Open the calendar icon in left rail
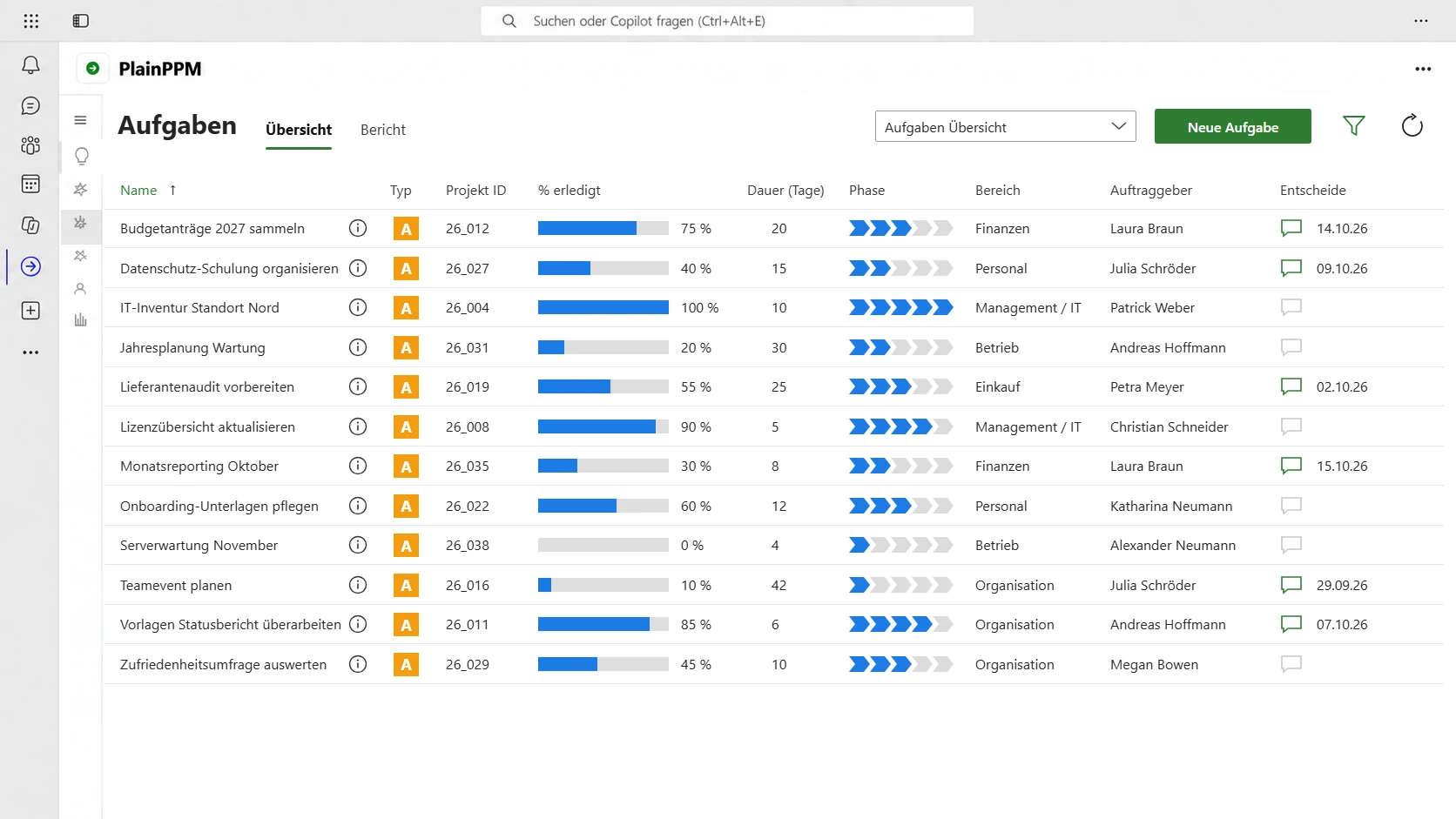The height and width of the screenshot is (819, 1456). [30, 185]
